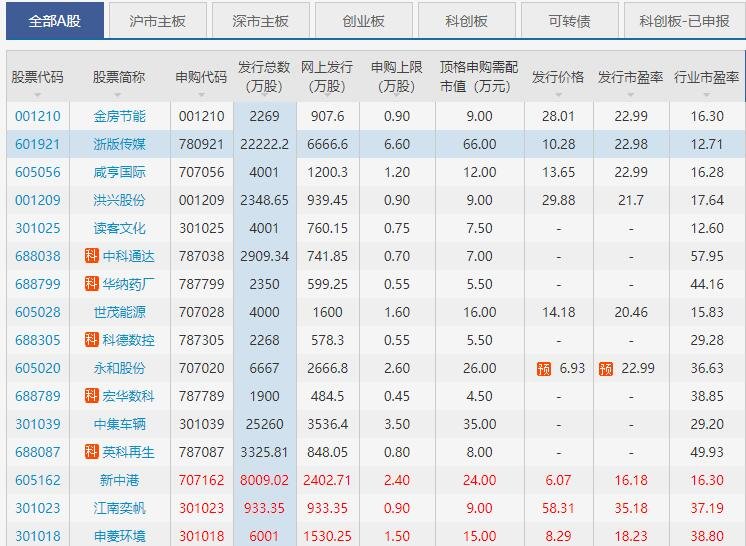The width and height of the screenshot is (746, 546).
Task: Open the 科创板-已申报 tab
Action: pos(685,20)
